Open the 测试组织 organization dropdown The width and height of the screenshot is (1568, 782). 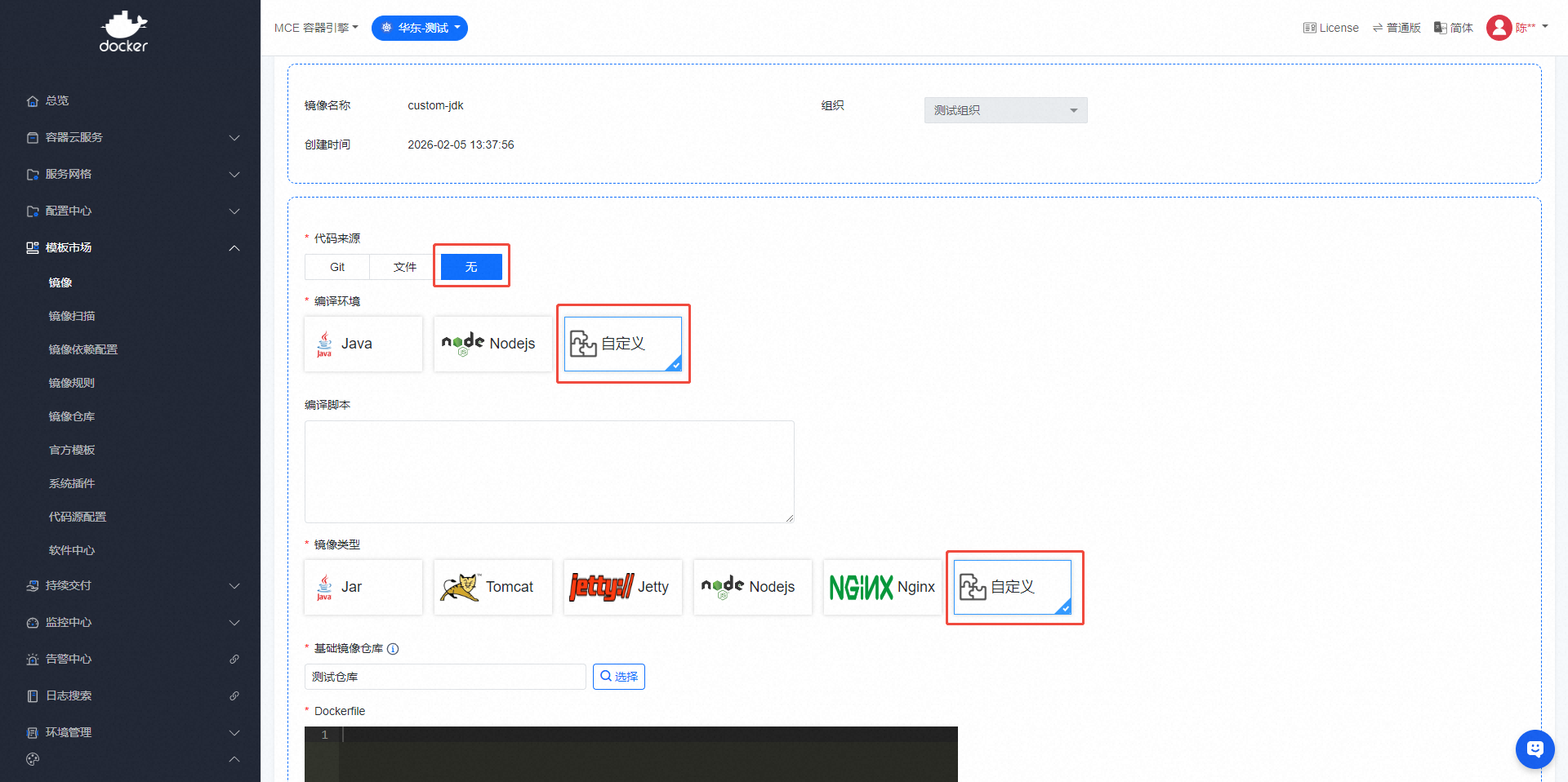1005,110
